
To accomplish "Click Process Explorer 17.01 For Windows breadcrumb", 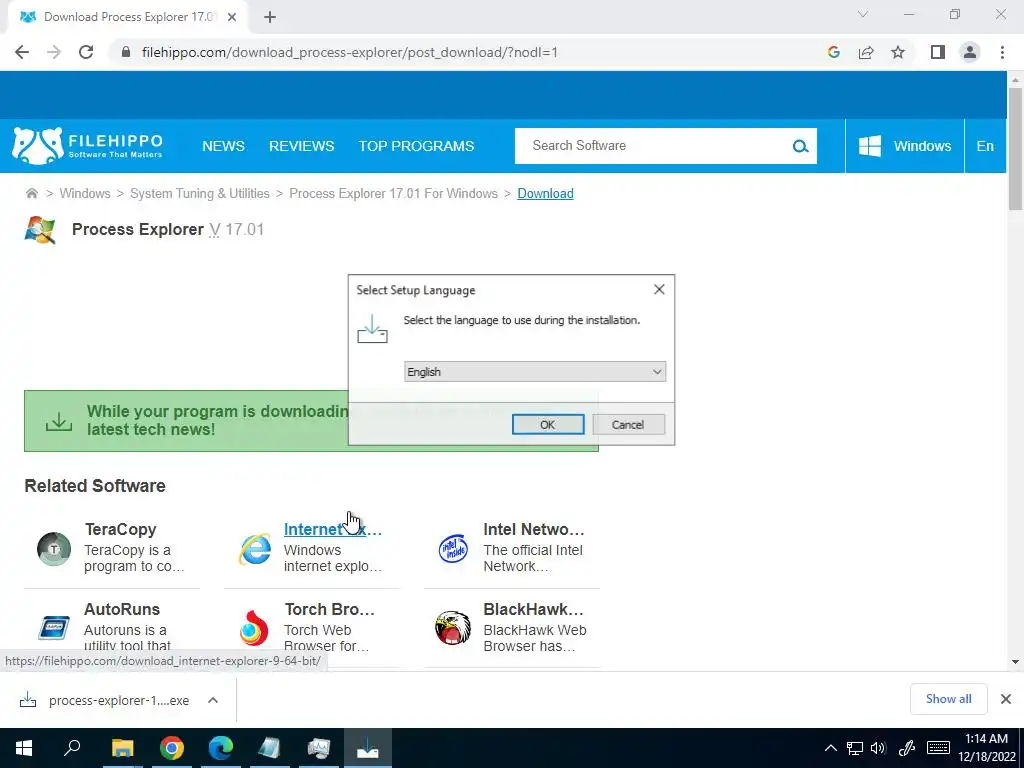I will 393,193.
